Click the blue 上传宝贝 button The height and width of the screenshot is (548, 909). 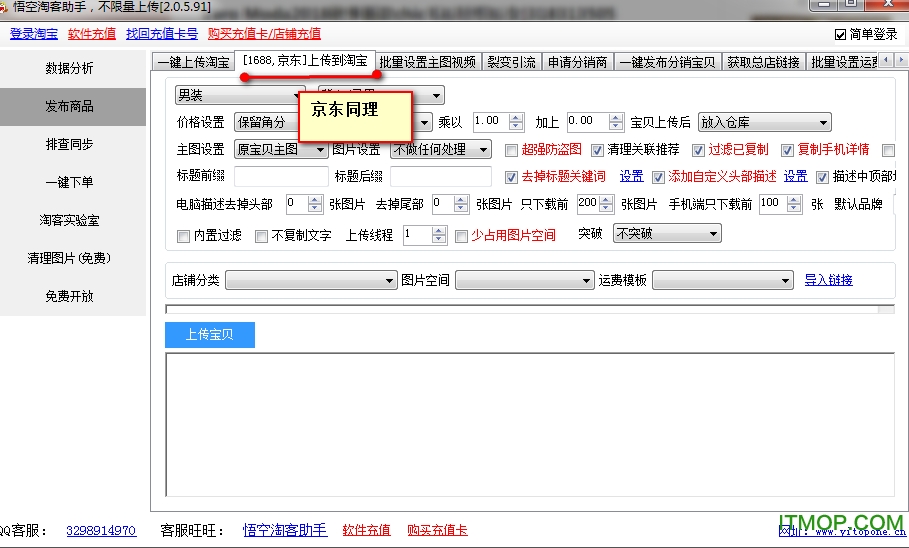click(x=210, y=335)
